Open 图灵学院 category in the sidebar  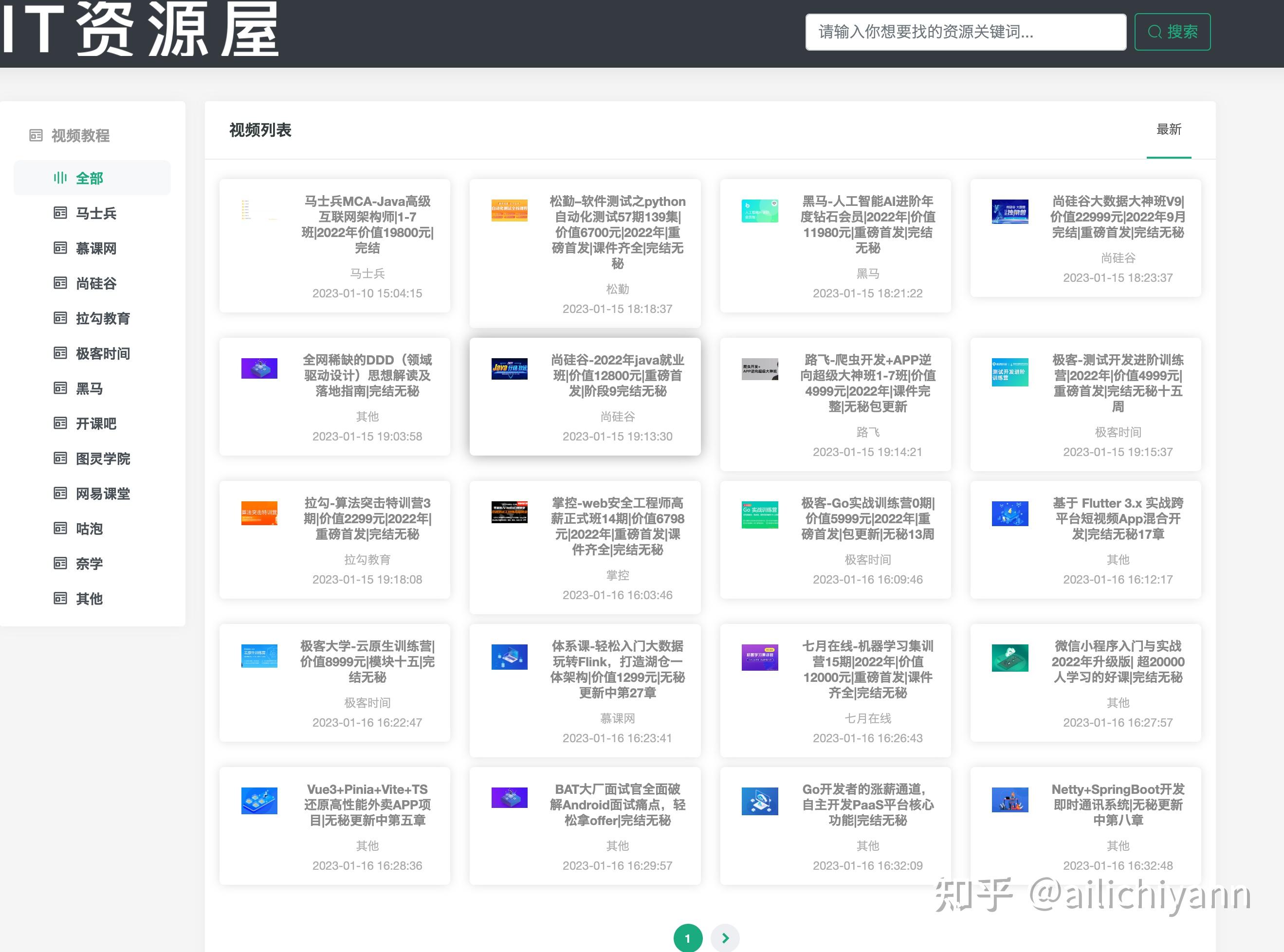103,458
